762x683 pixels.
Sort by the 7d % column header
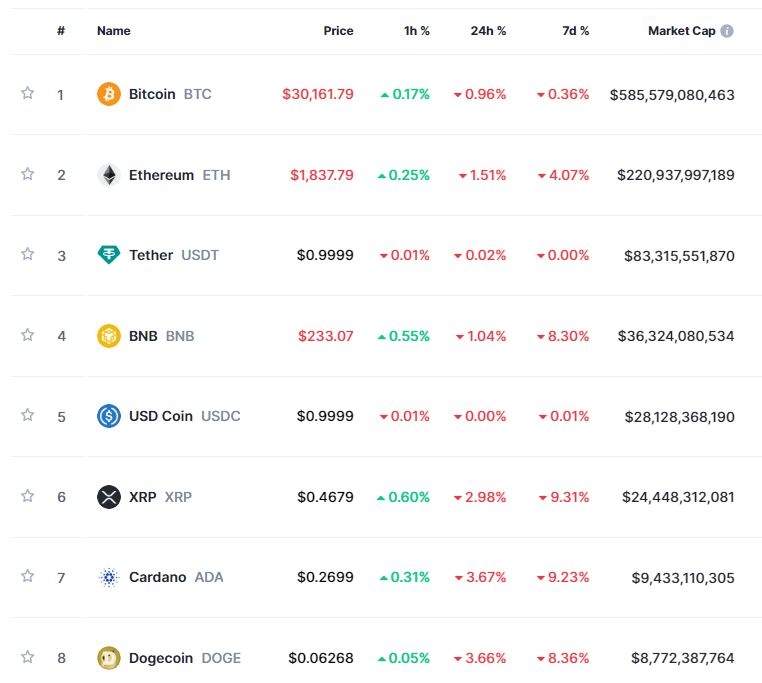click(x=575, y=31)
